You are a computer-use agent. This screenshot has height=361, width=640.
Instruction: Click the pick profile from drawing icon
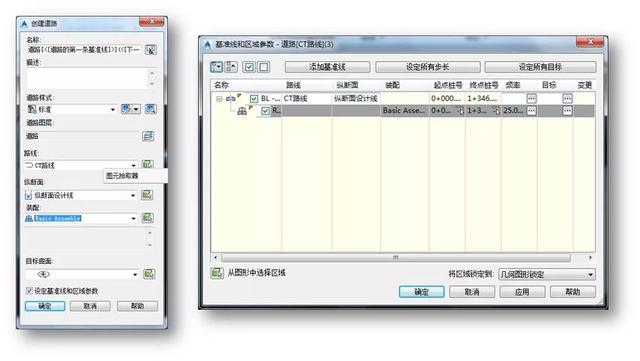click(147, 195)
